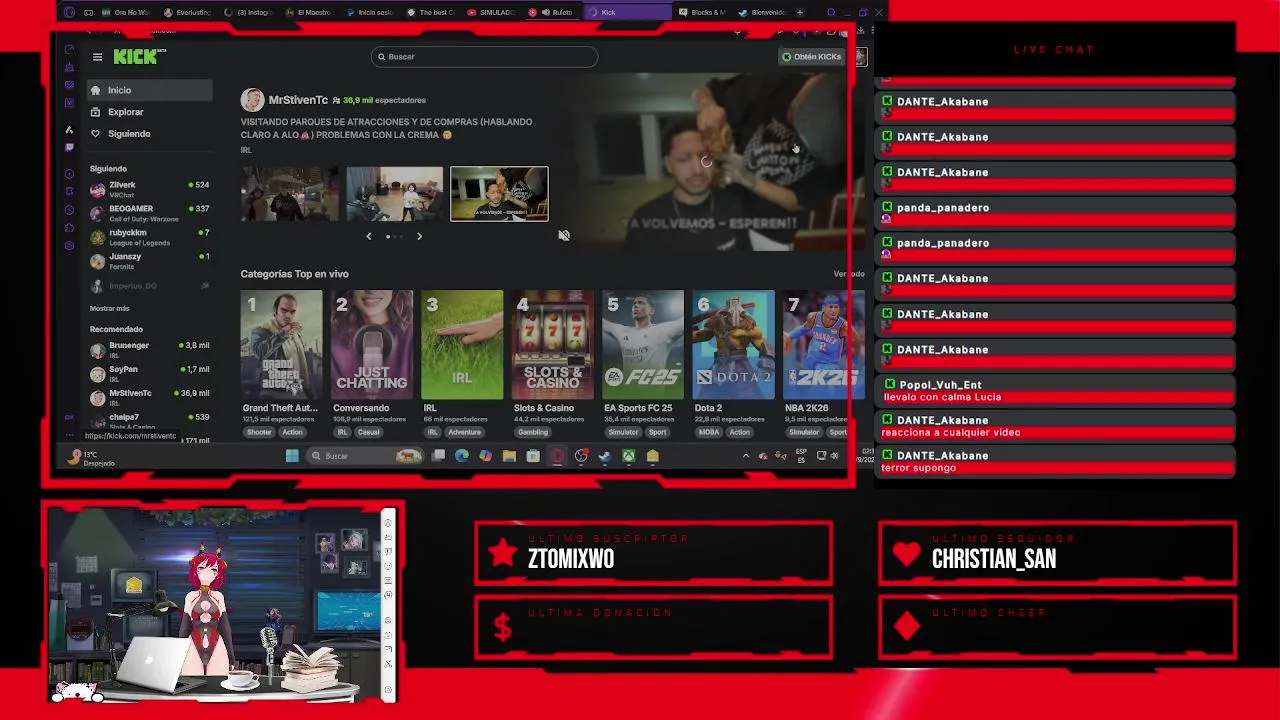Open followed channel rubyckkm
This screenshot has height=720, width=1280.
click(149, 237)
